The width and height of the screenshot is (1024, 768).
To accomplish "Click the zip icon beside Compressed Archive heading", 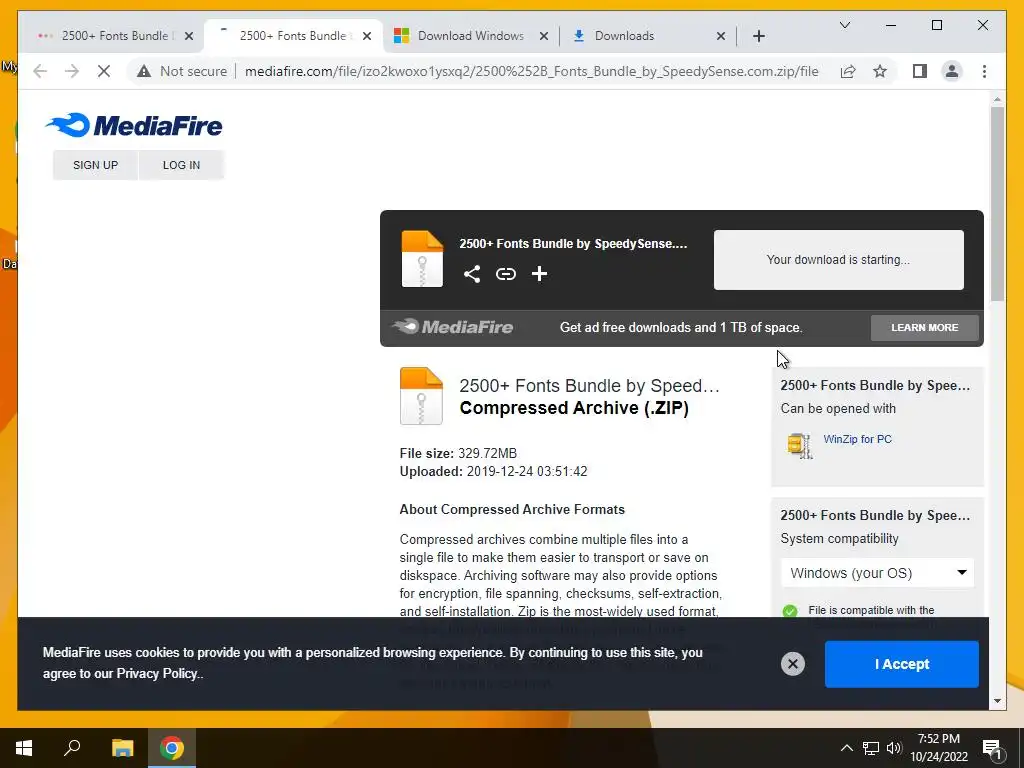I will 421,396.
